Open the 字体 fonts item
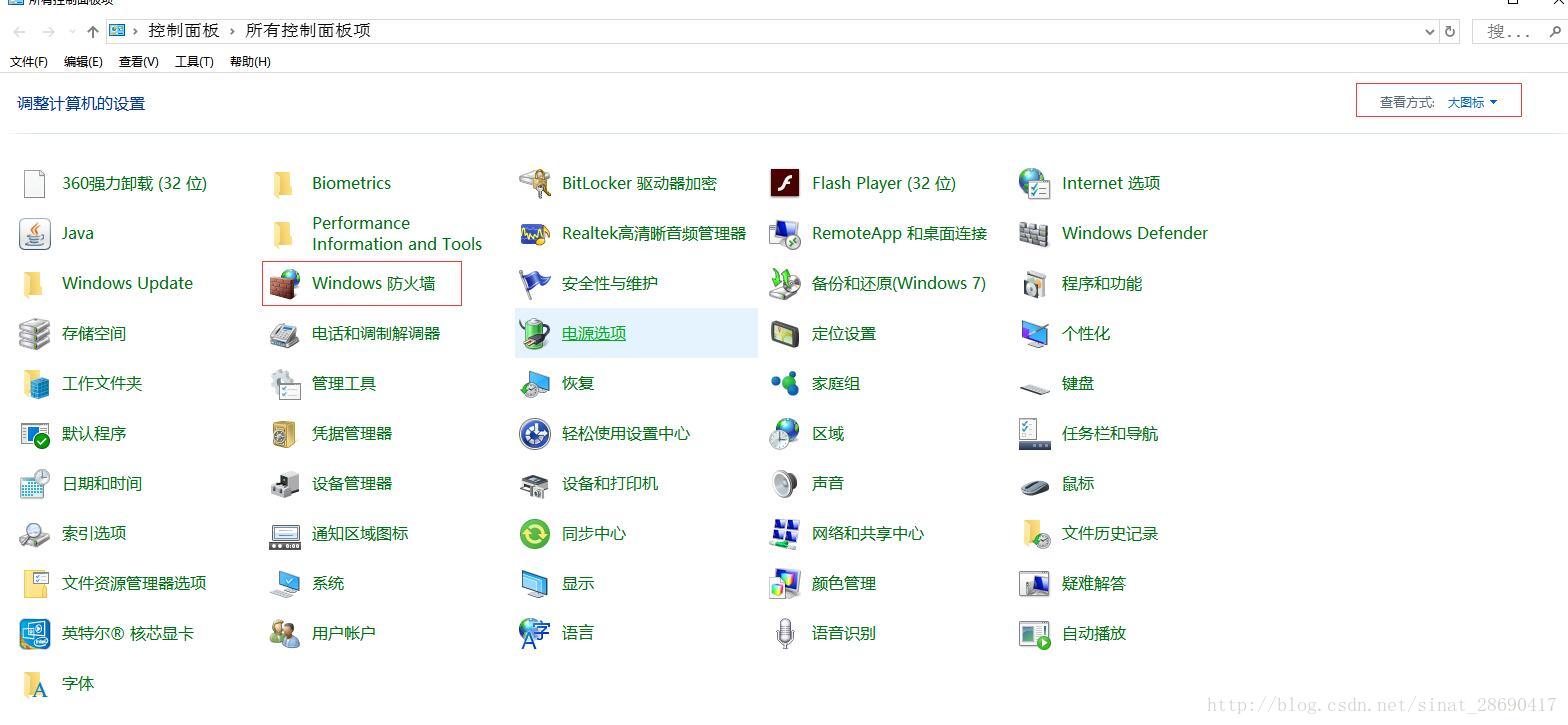Screen dimensions: 1568x725 coord(78,683)
